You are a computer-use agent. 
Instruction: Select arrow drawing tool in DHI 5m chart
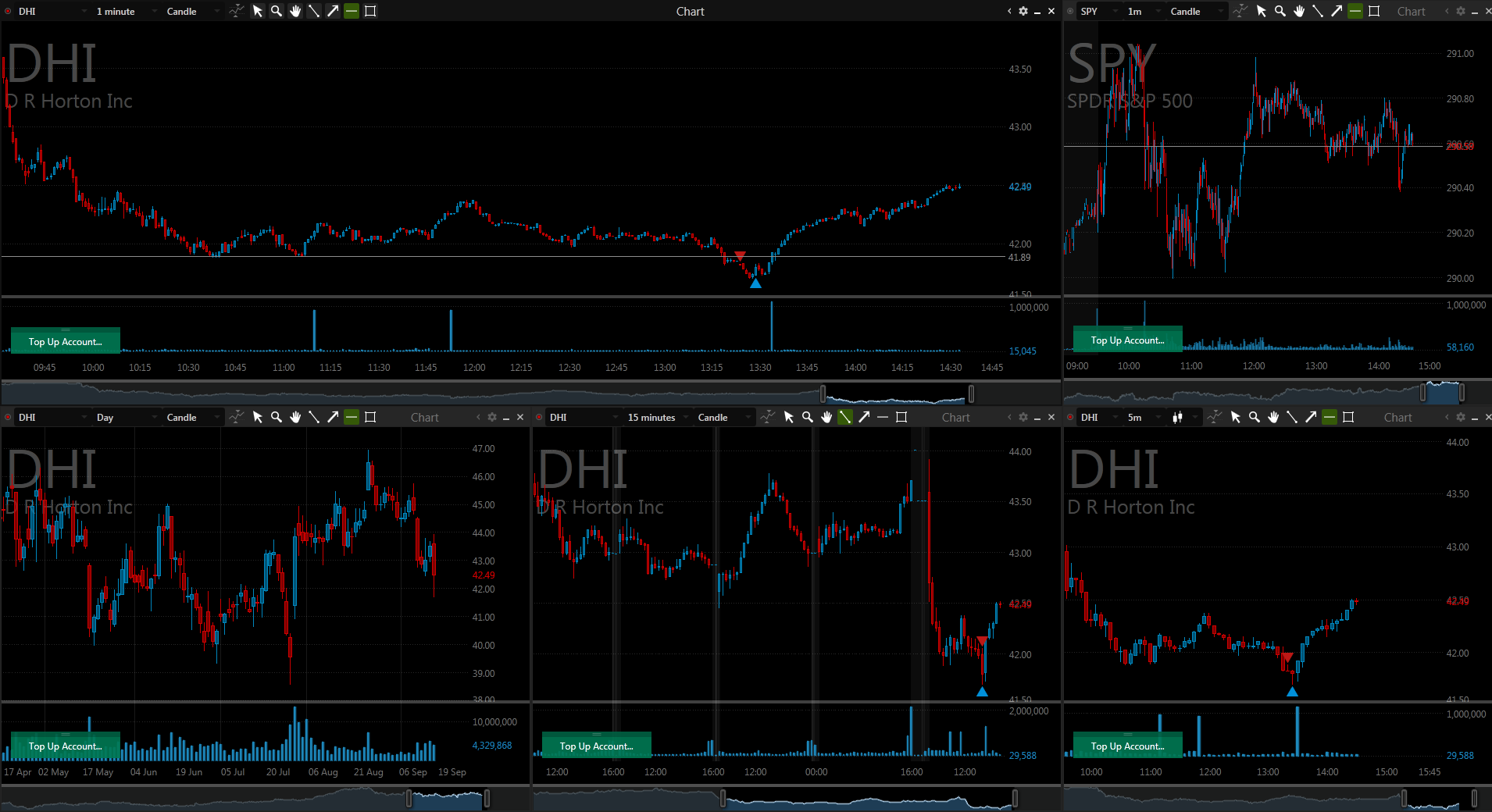(x=1311, y=417)
